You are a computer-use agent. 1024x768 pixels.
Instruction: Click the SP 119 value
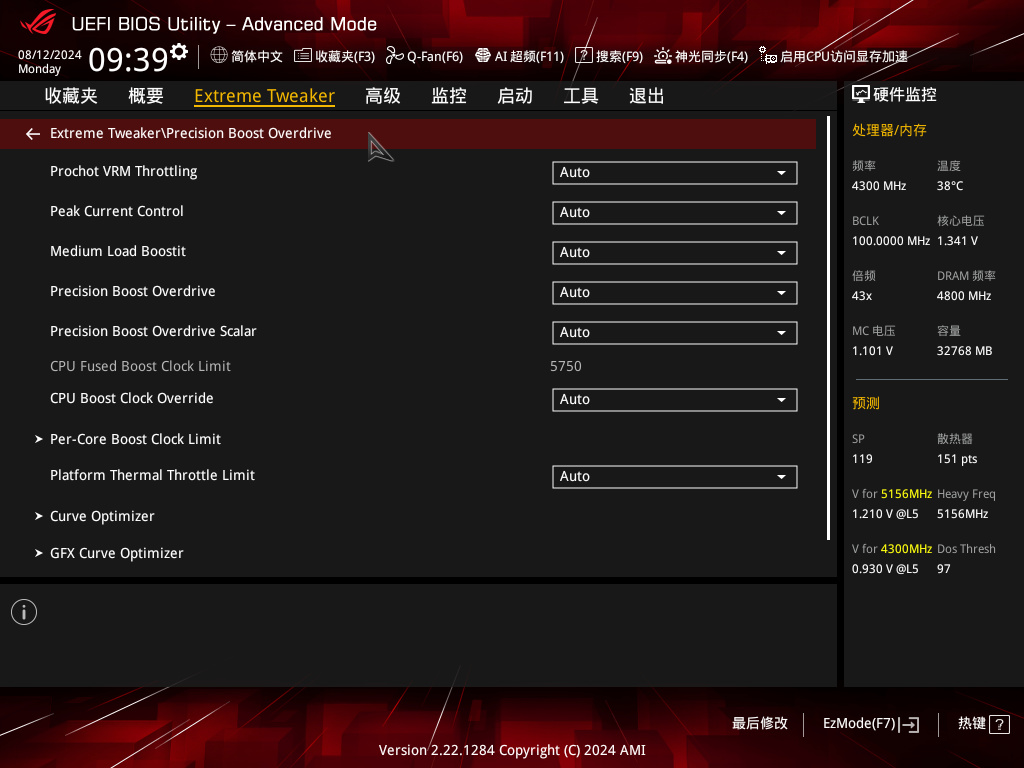coord(862,459)
